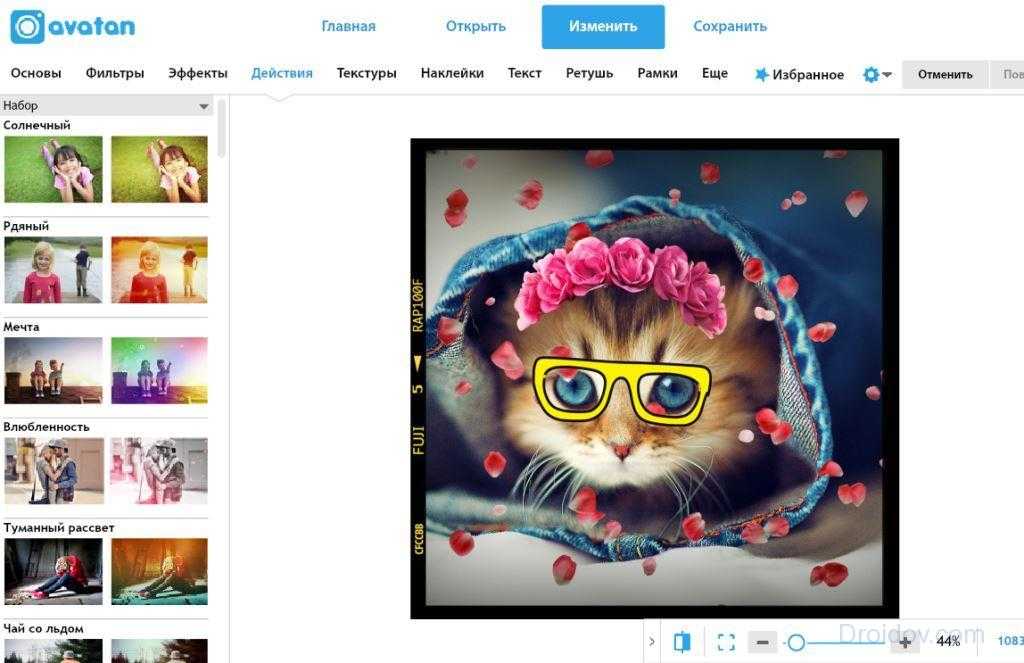Click the zoom slider handle

[796, 642]
